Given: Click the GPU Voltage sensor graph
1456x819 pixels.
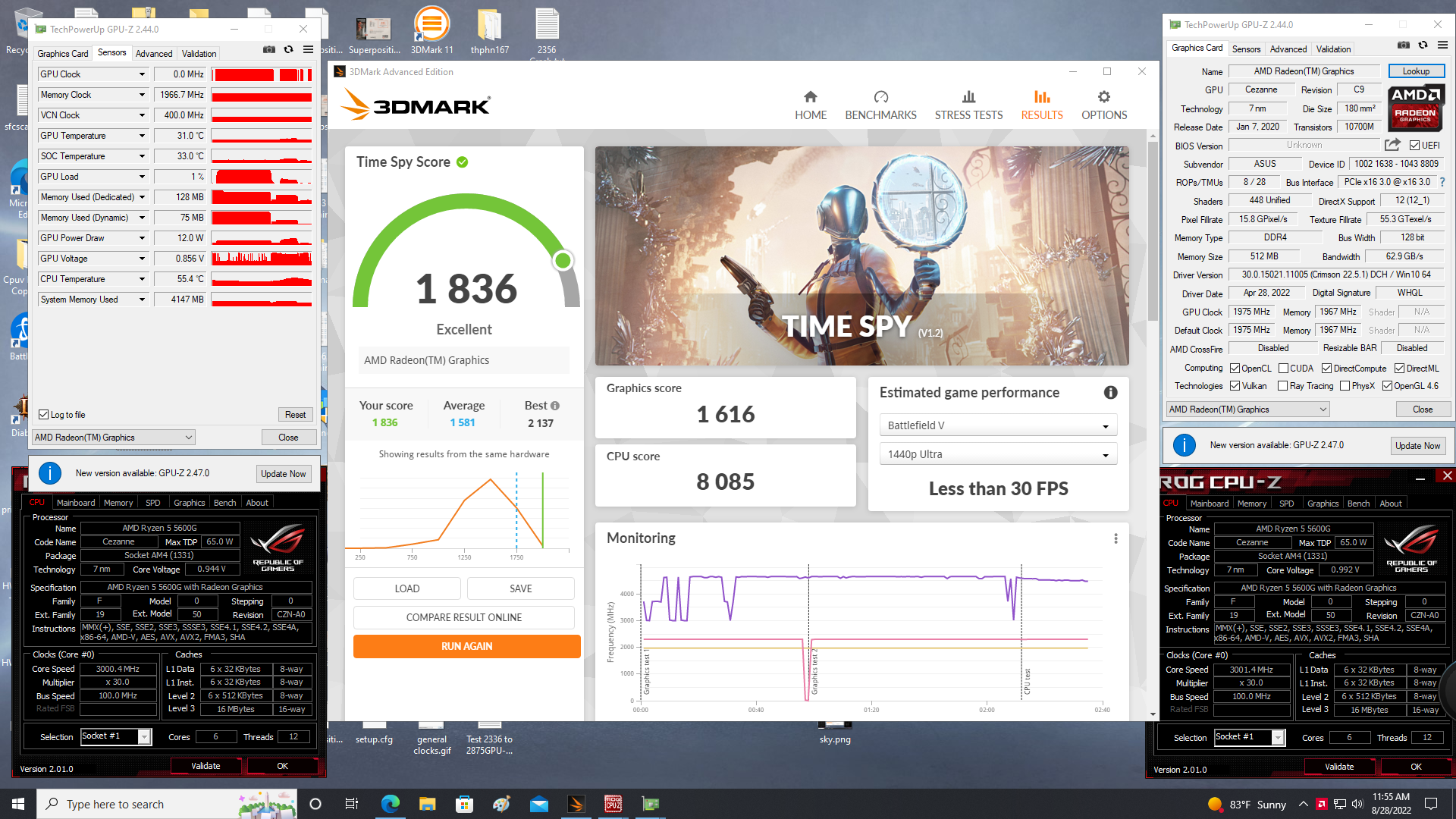Looking at the screenshot, I should 262,259.
